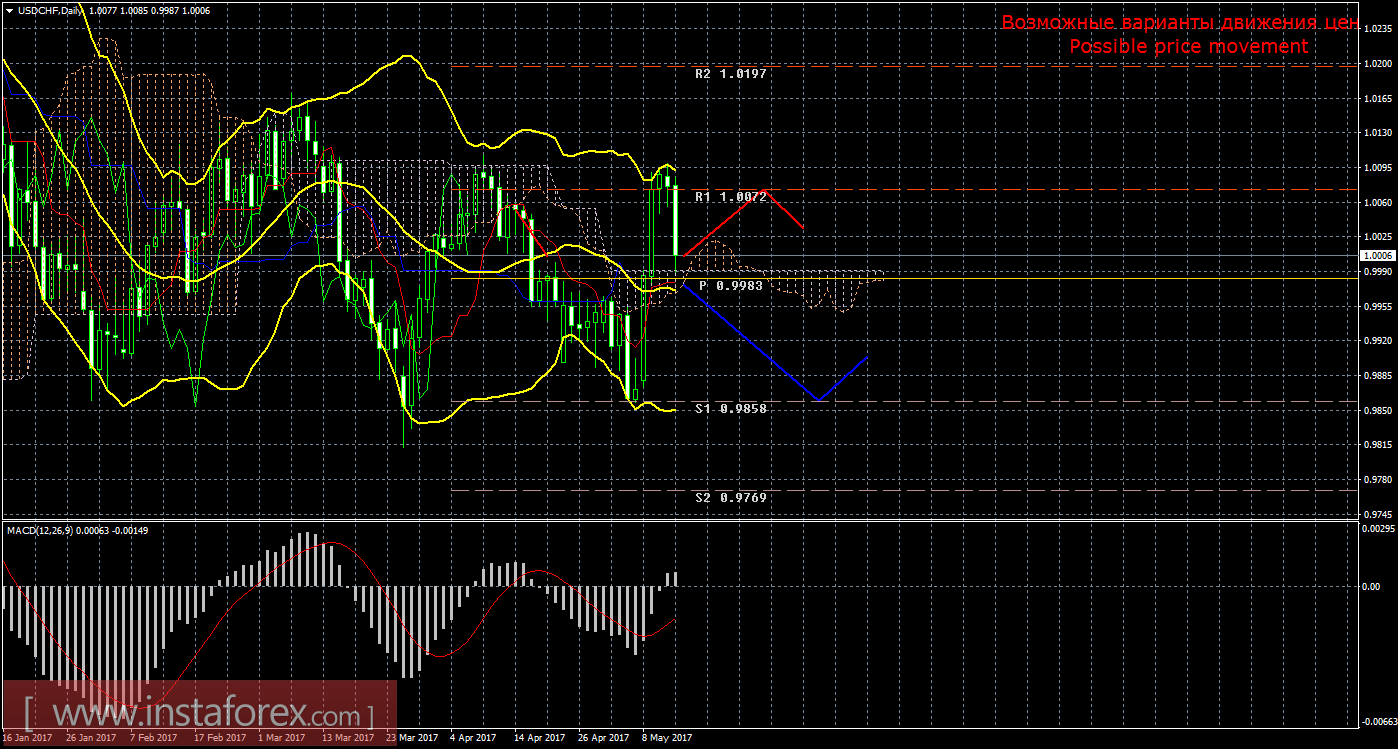
Task: Click the current price tag 1.0006
Action: tap(1377, 256)
